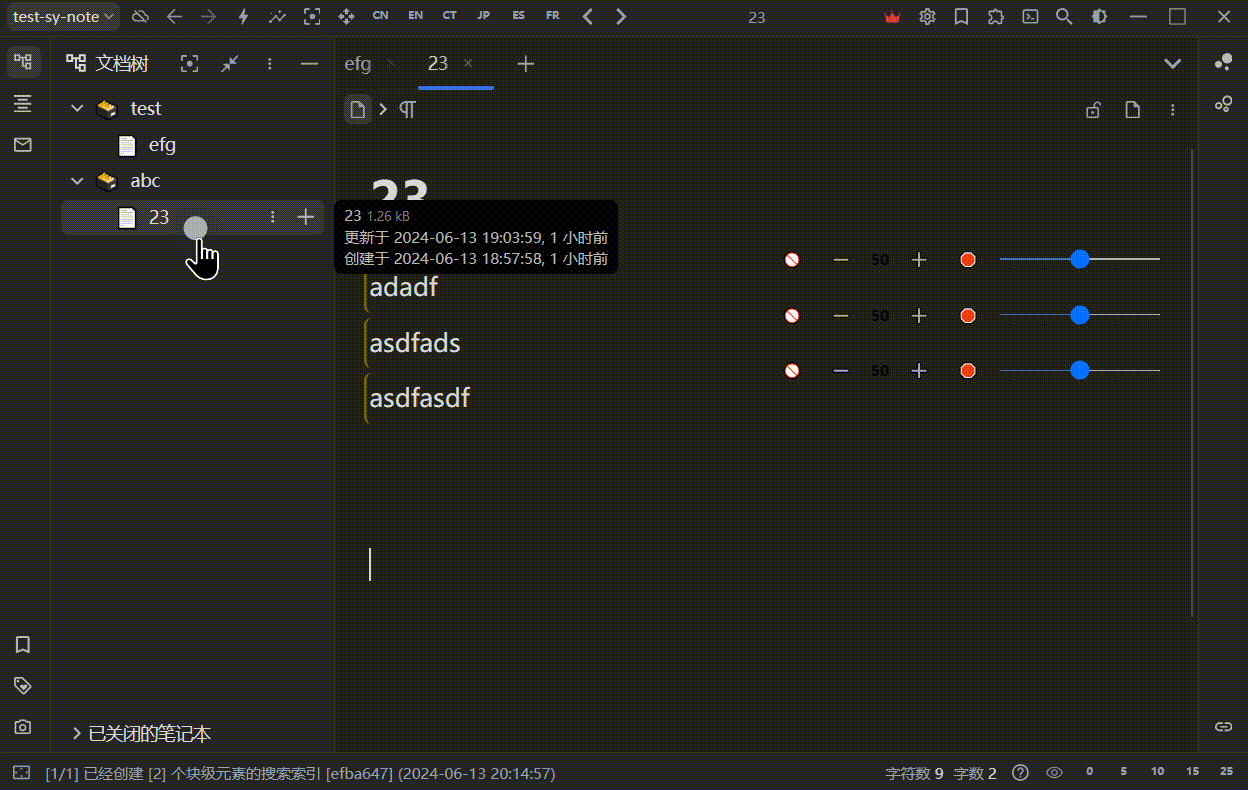Open the graph view in right dock
The height and width of the screenshot is (790, 1248).
[1223, 62]
